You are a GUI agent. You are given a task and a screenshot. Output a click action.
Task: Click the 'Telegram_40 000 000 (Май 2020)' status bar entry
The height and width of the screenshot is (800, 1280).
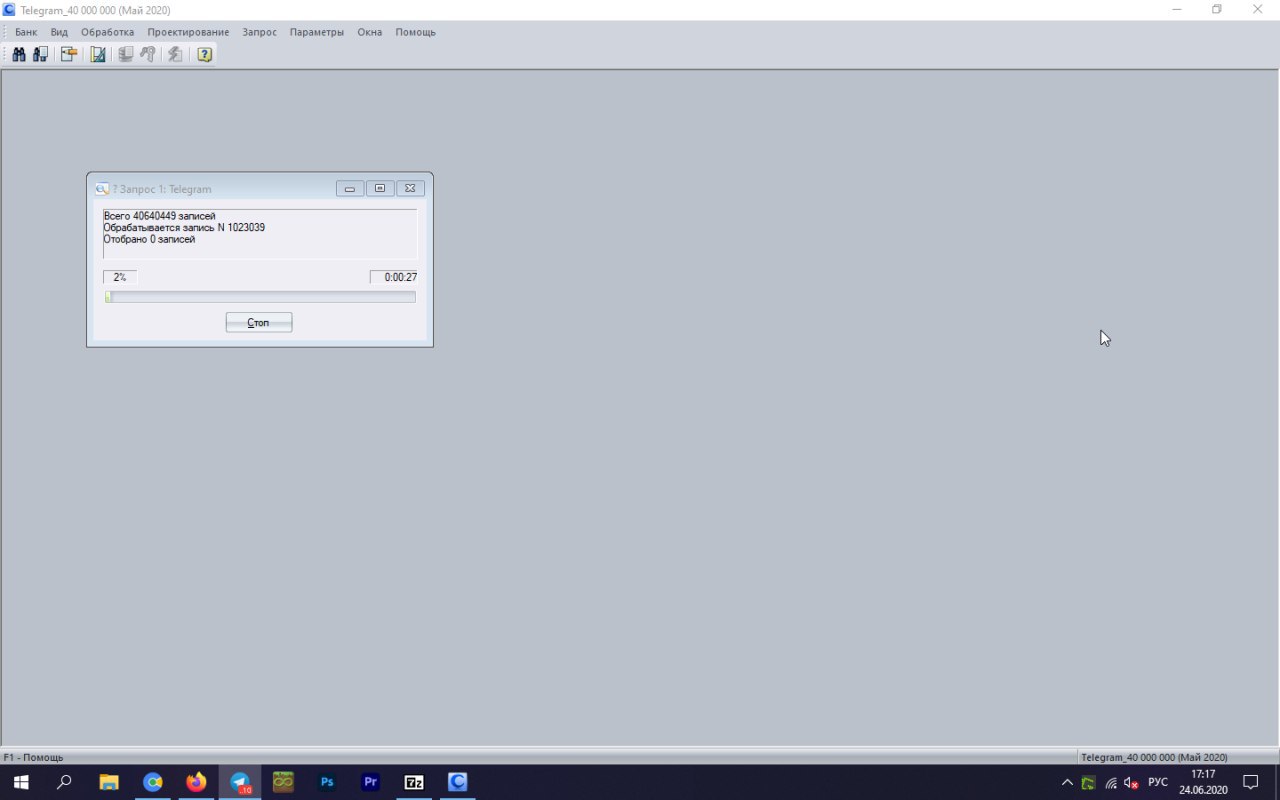[1154, 758]
